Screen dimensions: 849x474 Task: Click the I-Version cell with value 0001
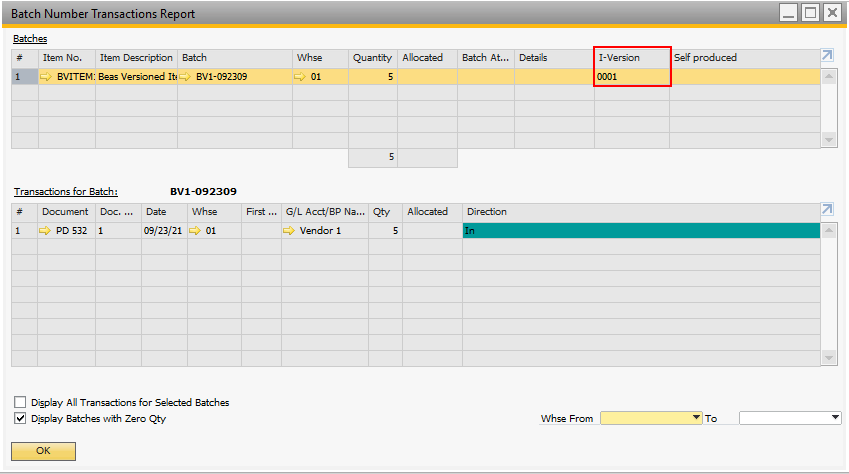pyautogui.click(x=631, y=76)
